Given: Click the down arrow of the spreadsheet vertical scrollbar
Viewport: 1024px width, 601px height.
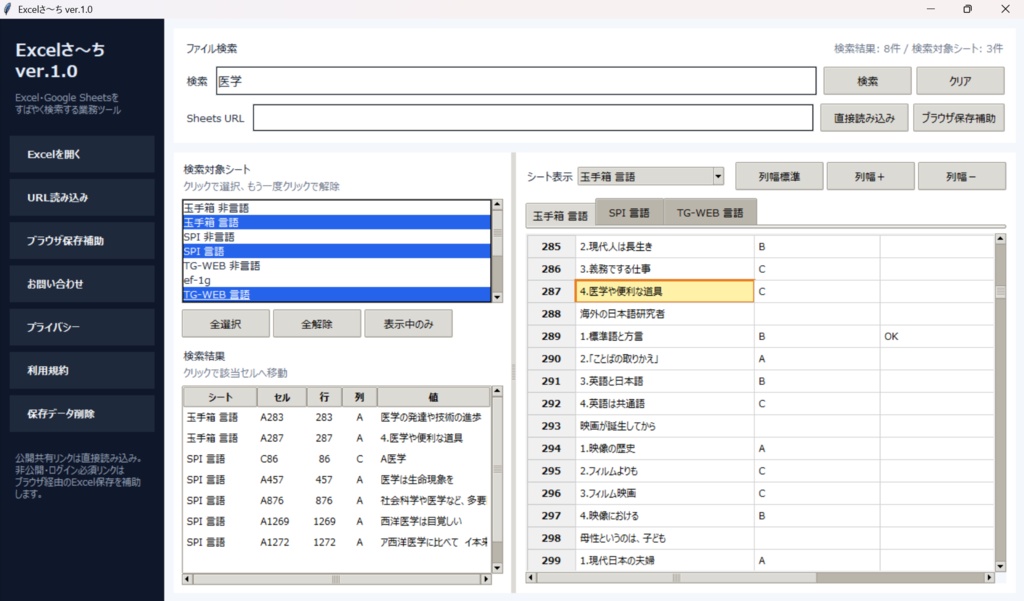Looking at the screenshot, I should pos(1000,566).
